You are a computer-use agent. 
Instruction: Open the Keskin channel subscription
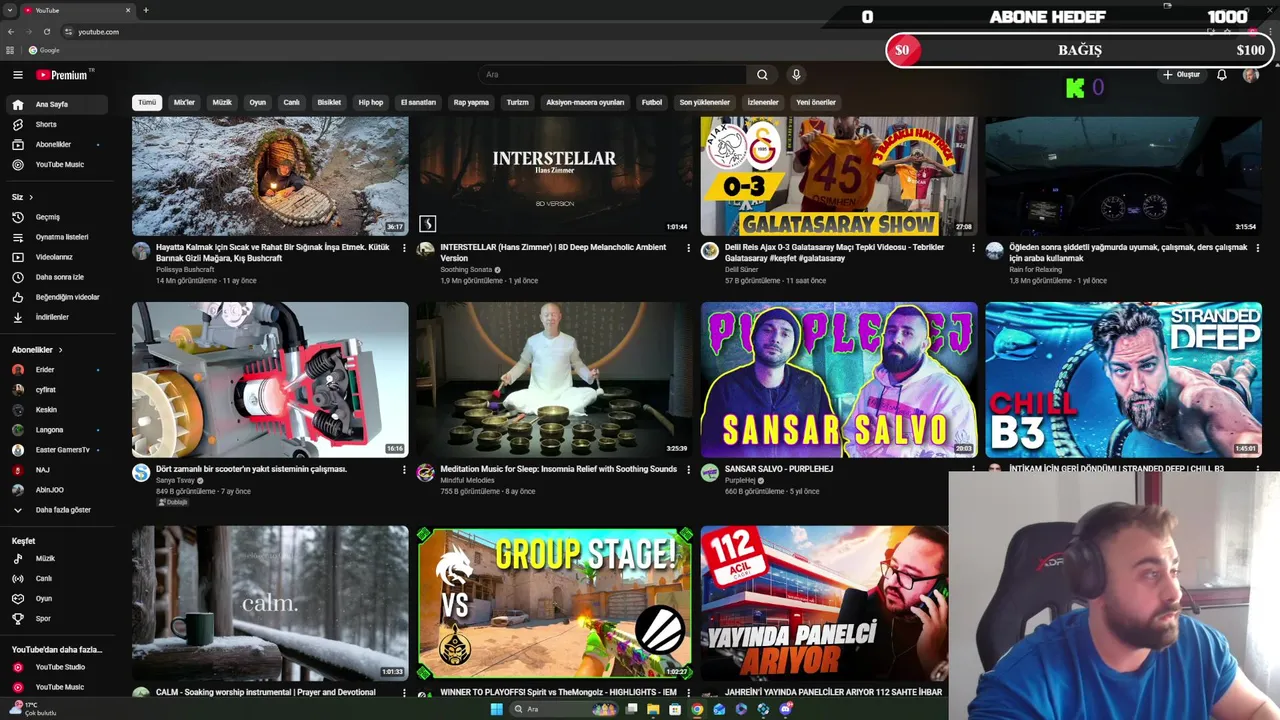coord(56,410)
